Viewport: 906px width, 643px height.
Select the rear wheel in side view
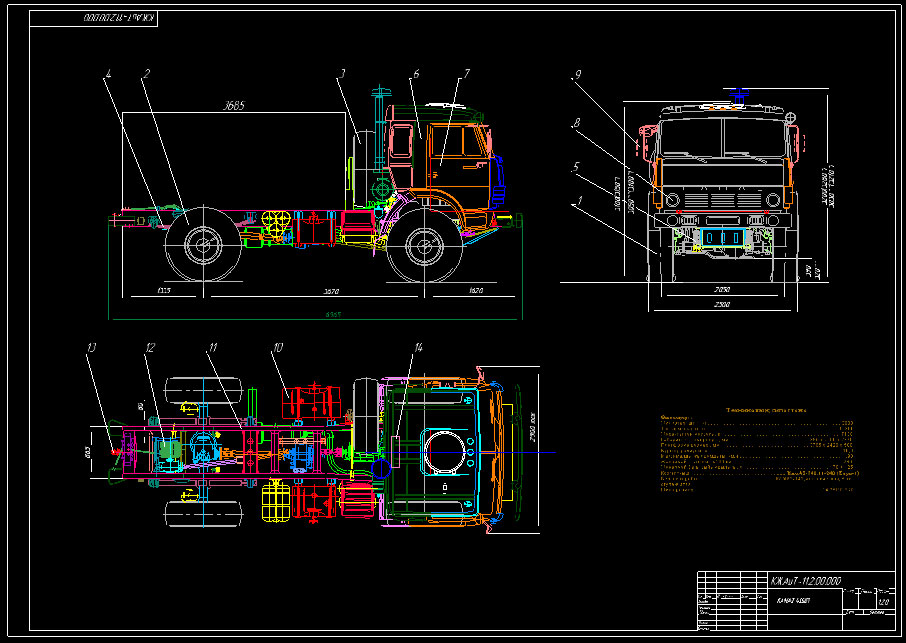[x=203, y=245]
